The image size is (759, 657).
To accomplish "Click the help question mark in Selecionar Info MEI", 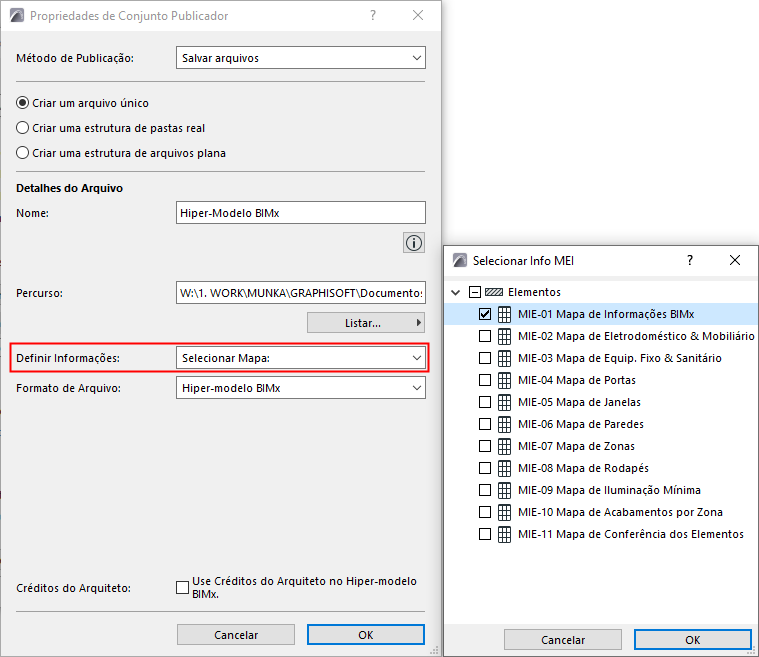I will pos(690,260).
